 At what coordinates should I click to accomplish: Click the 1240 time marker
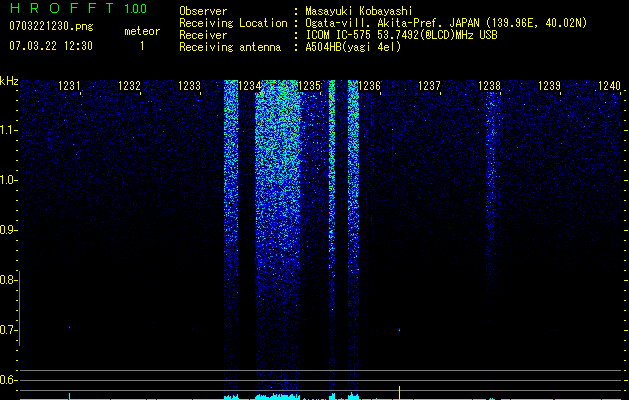pyautogui.click(x=610, y=86)
